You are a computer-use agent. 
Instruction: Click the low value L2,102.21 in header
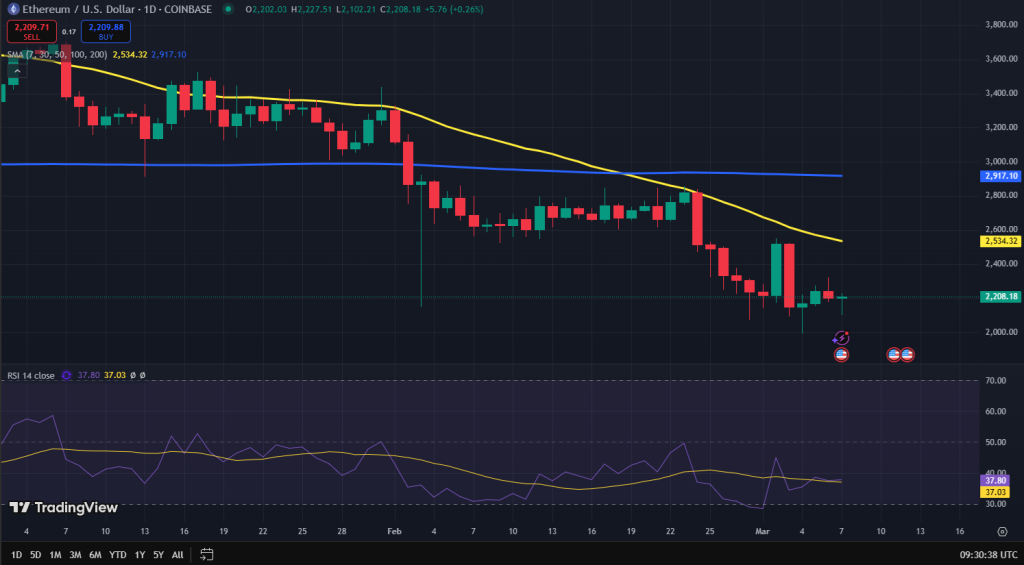[357, 9]
